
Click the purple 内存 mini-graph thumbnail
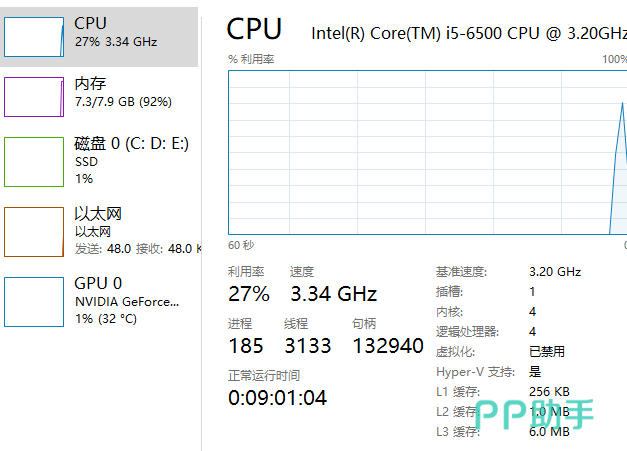coord(34,97)
